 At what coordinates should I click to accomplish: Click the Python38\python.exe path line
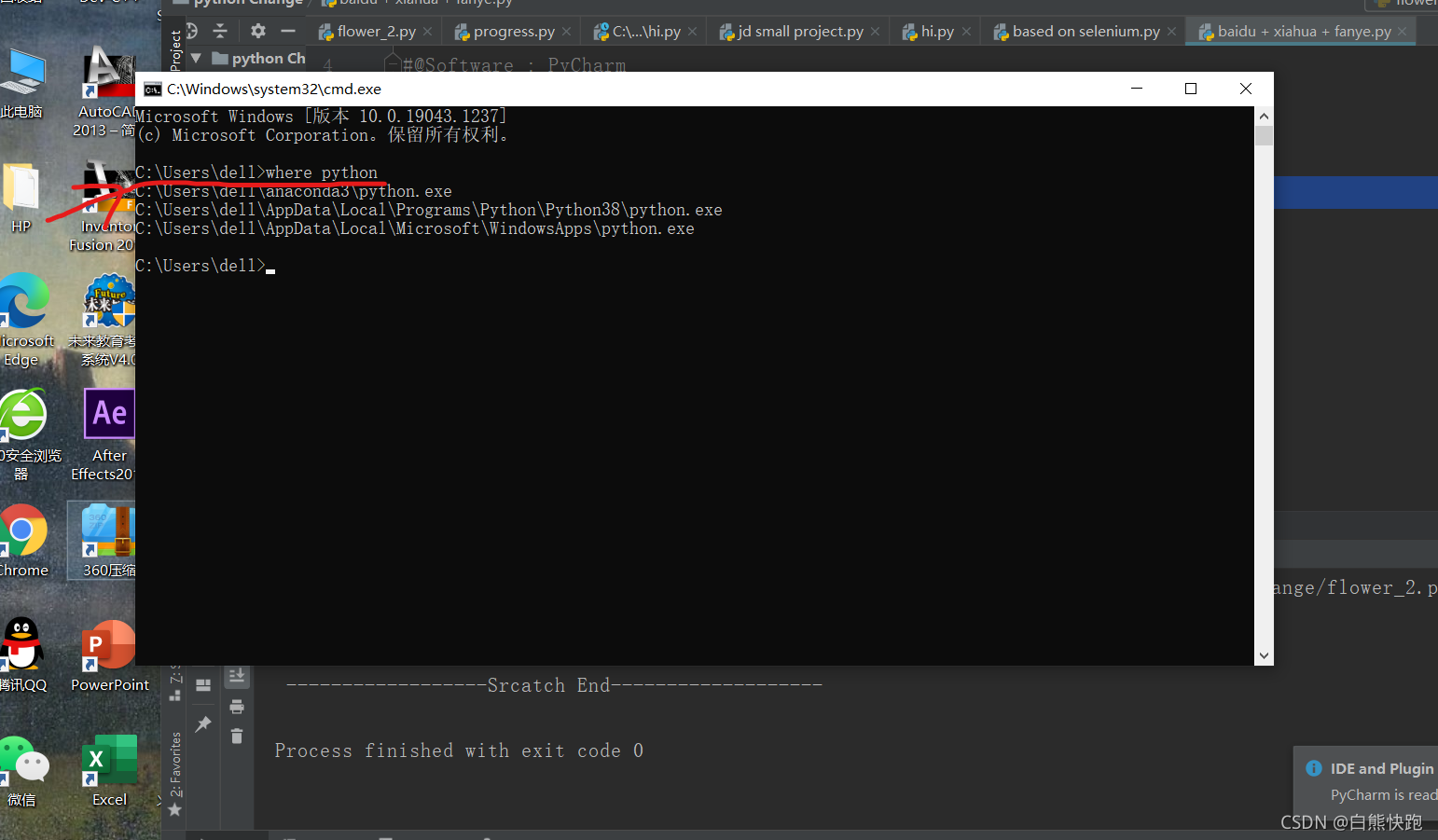point(429,210)
